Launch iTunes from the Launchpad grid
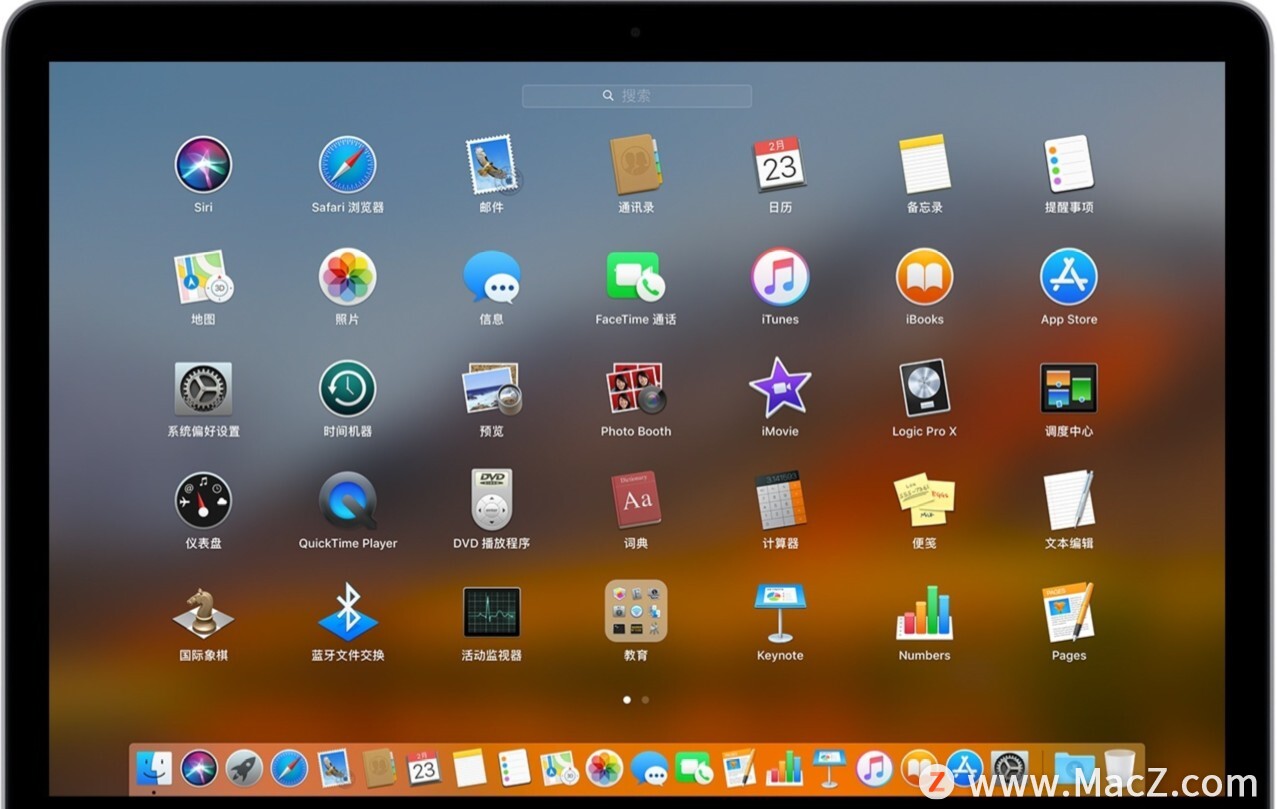1277x809 pixels. click(x=780, y=277)
